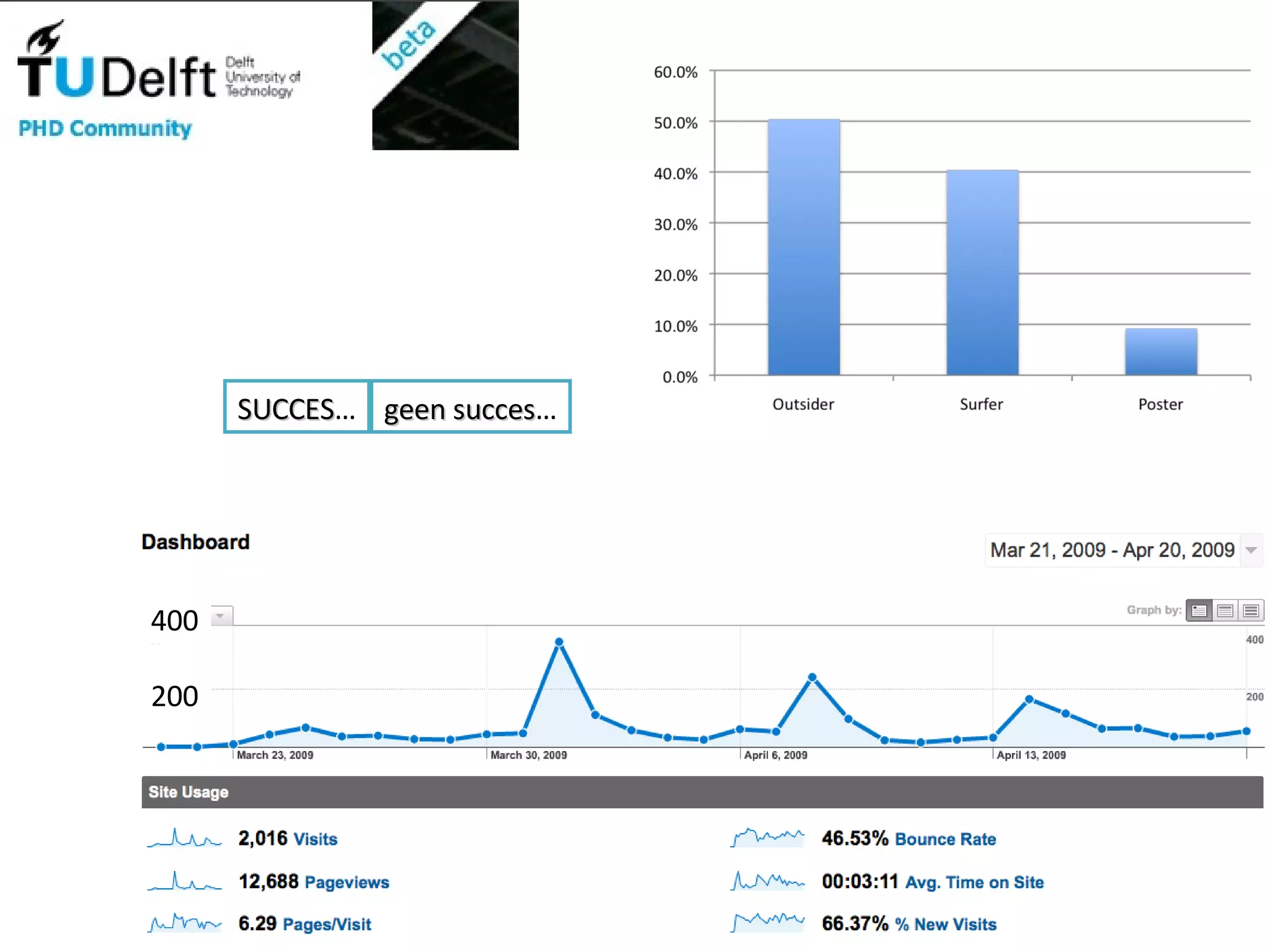Viewport: 1270px width, 952px height.
Task: Click the March 31 peak data point
Action: point(559,642)
